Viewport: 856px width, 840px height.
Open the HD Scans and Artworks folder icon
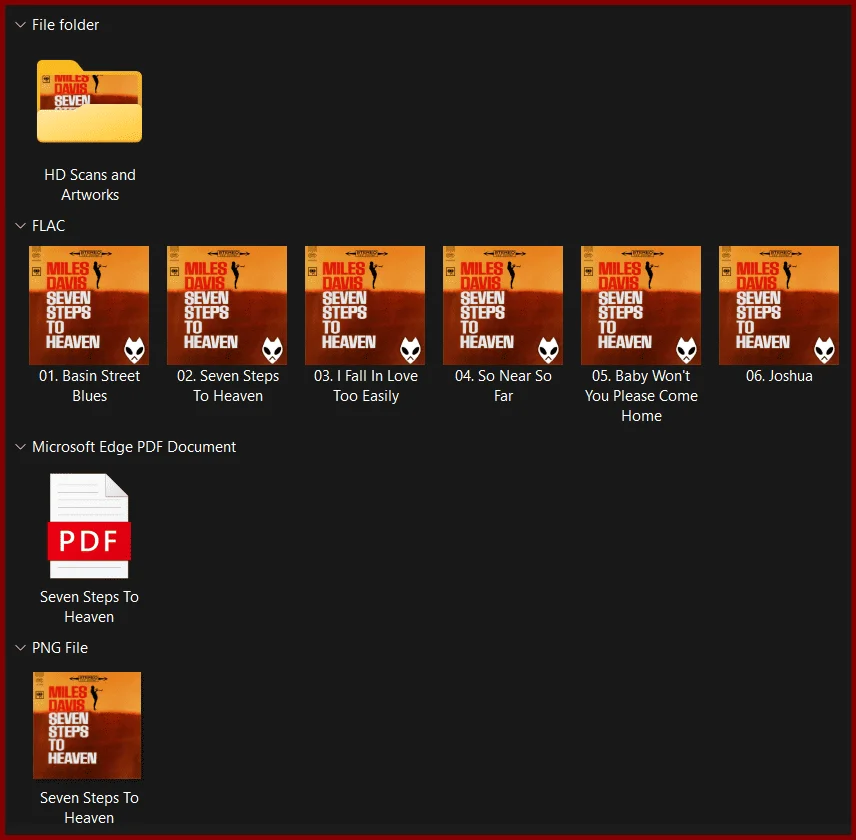[90, 102]
